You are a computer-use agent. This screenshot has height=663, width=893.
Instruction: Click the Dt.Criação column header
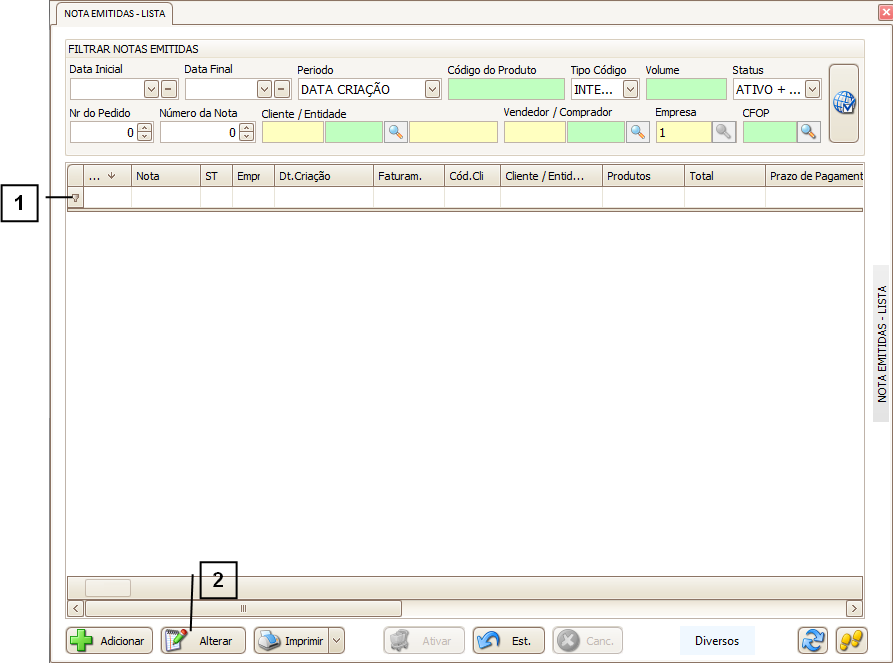[323, 176]
